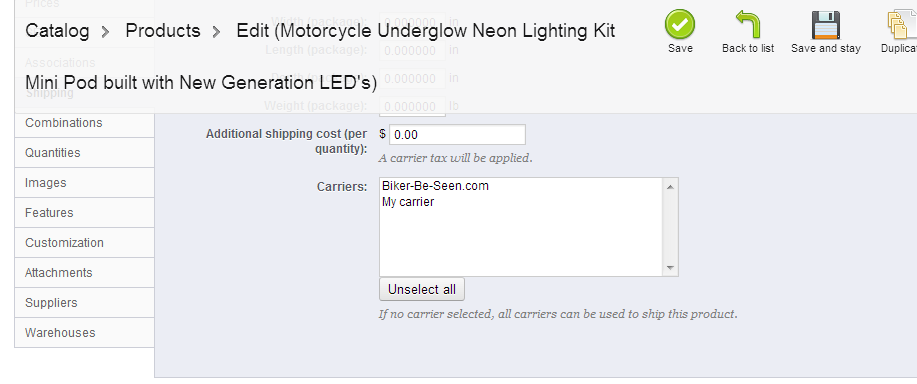
Task: Click the Unselect all button
Action: click(422, 289)
